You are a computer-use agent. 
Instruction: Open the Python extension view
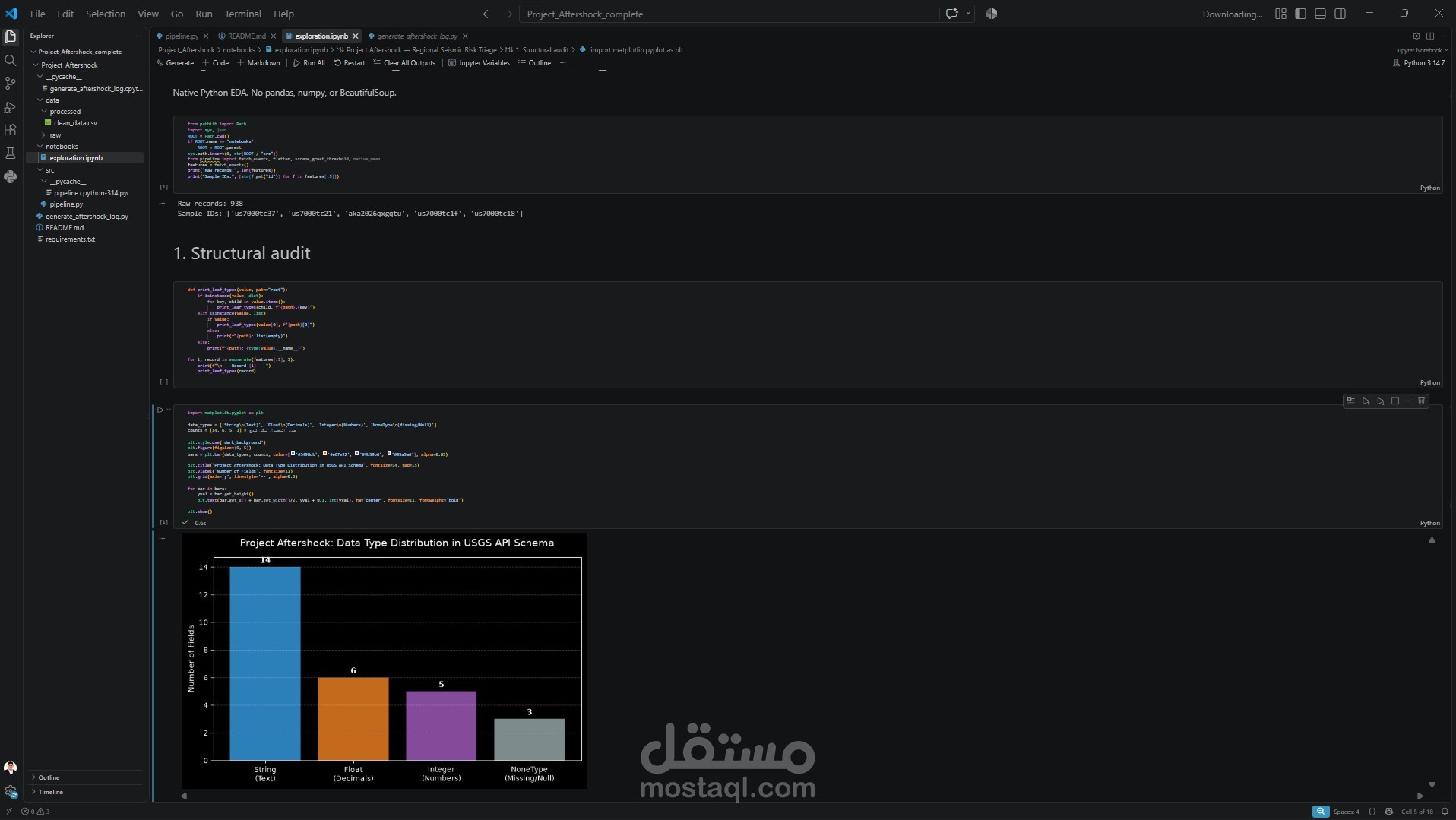11,177
